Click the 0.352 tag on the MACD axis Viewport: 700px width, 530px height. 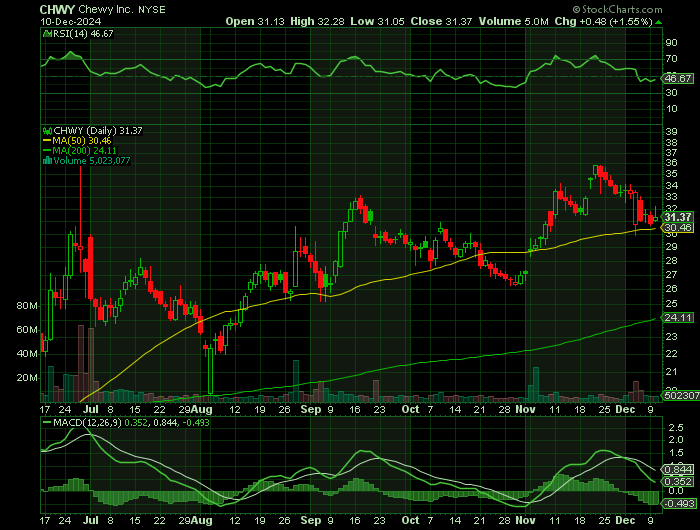(x=679, y=482)
